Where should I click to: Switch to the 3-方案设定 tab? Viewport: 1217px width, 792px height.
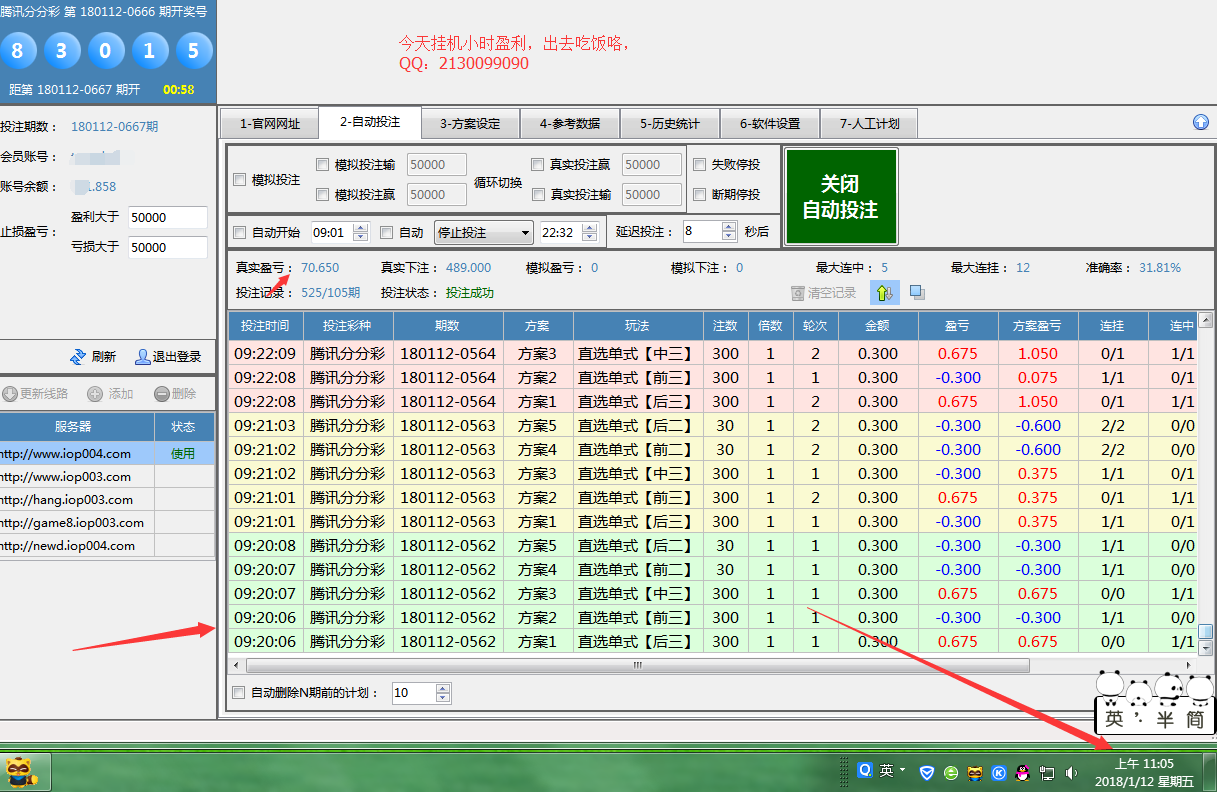tap(470, 124)
